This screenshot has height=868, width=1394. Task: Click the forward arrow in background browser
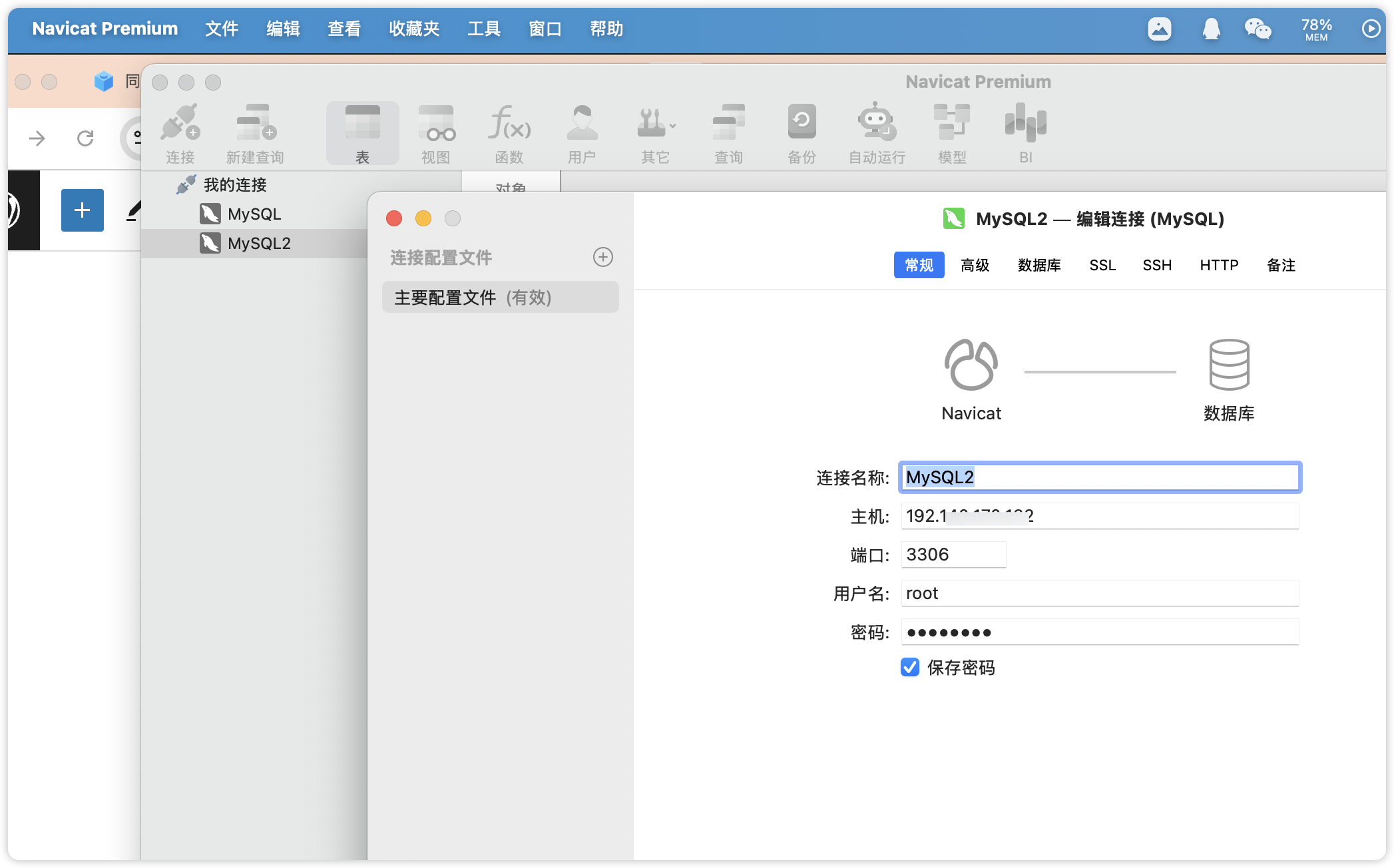[x=37, y=138]
